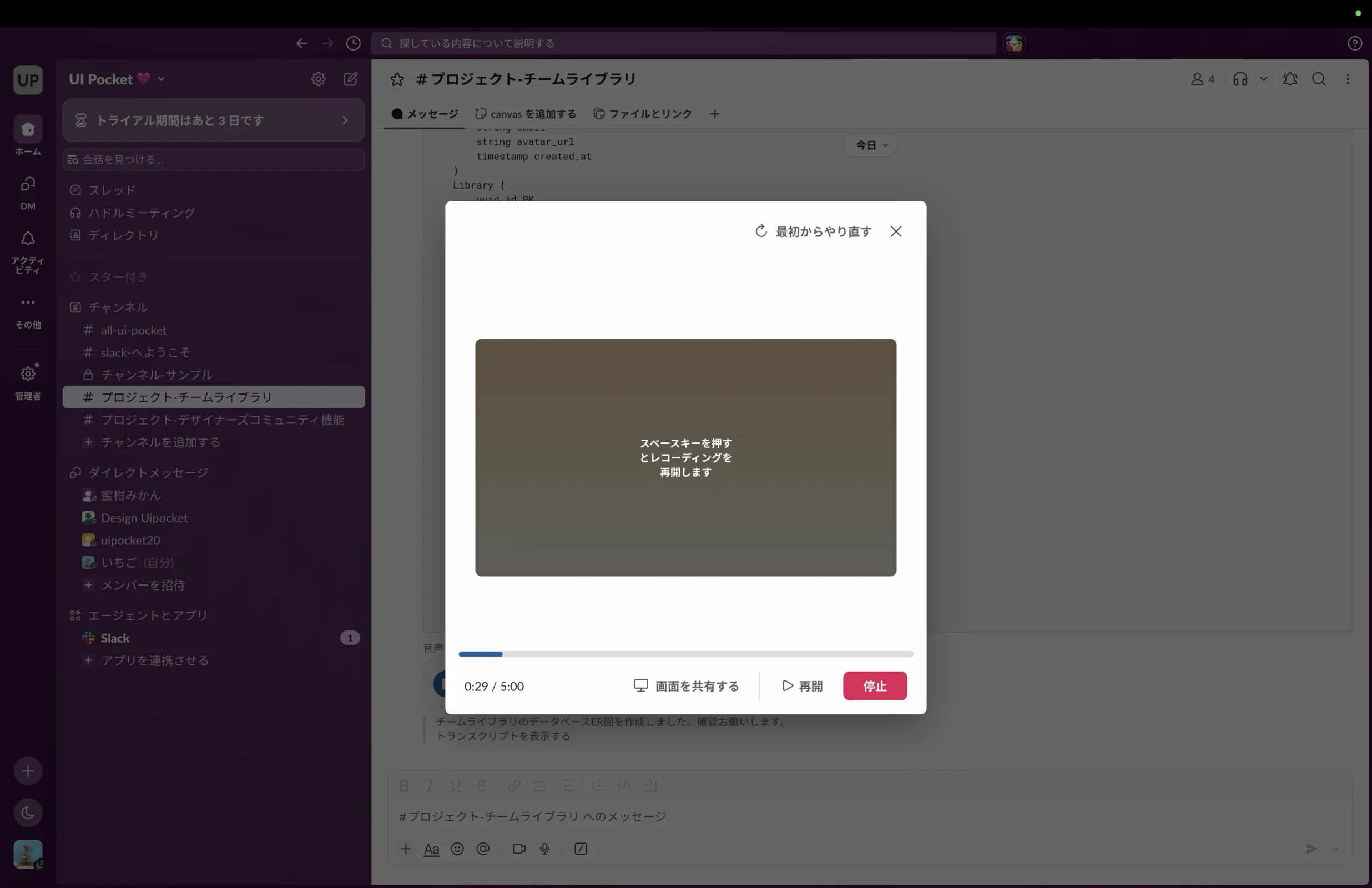Image resolution: width=1372 pixels, height=888 pixels.
Task: Switch to メッセージ tab
Action: (x=425, y=114)
